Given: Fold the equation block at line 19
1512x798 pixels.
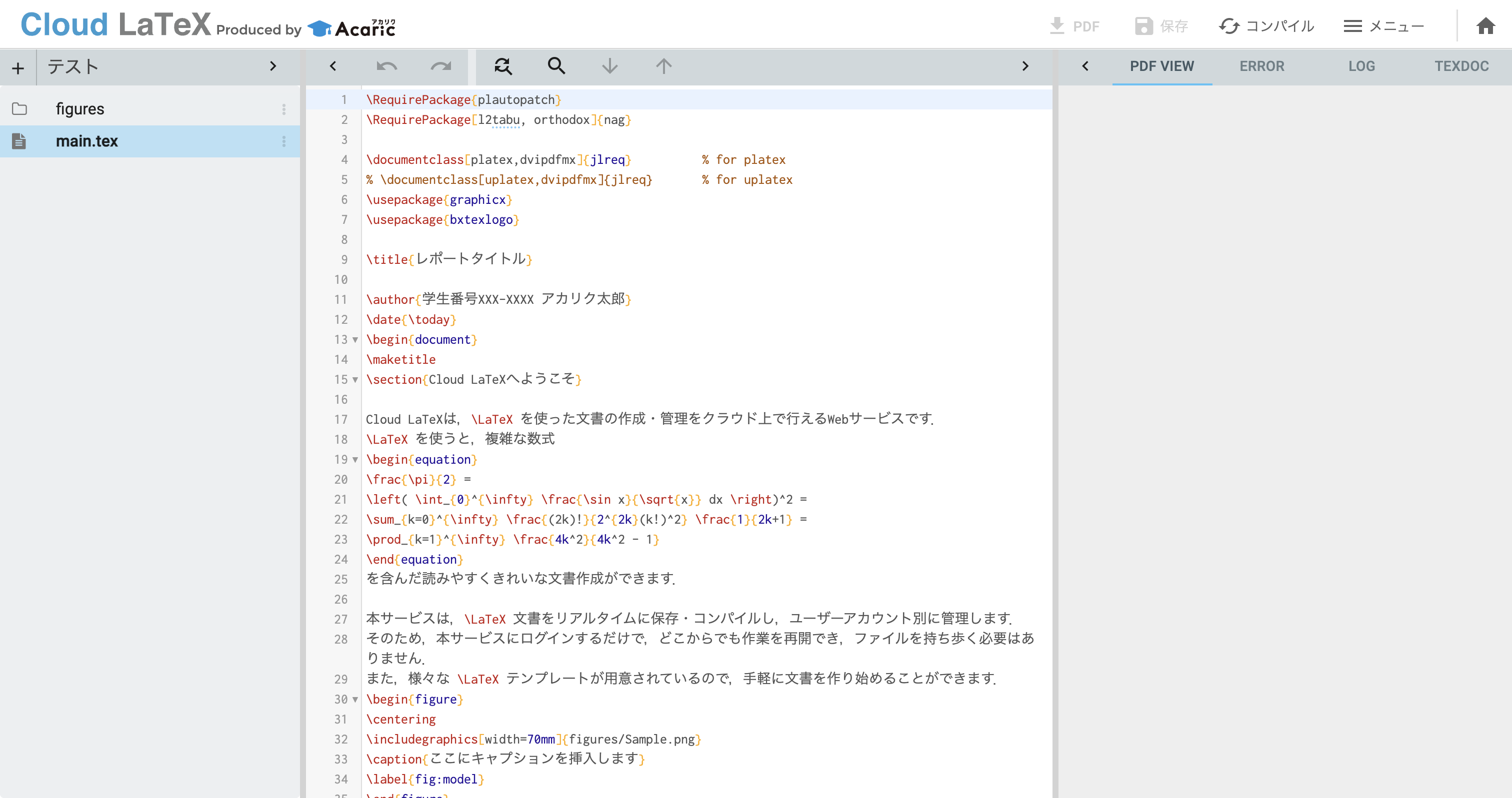Looking at the screenshot, I should (x=355, y=460).
